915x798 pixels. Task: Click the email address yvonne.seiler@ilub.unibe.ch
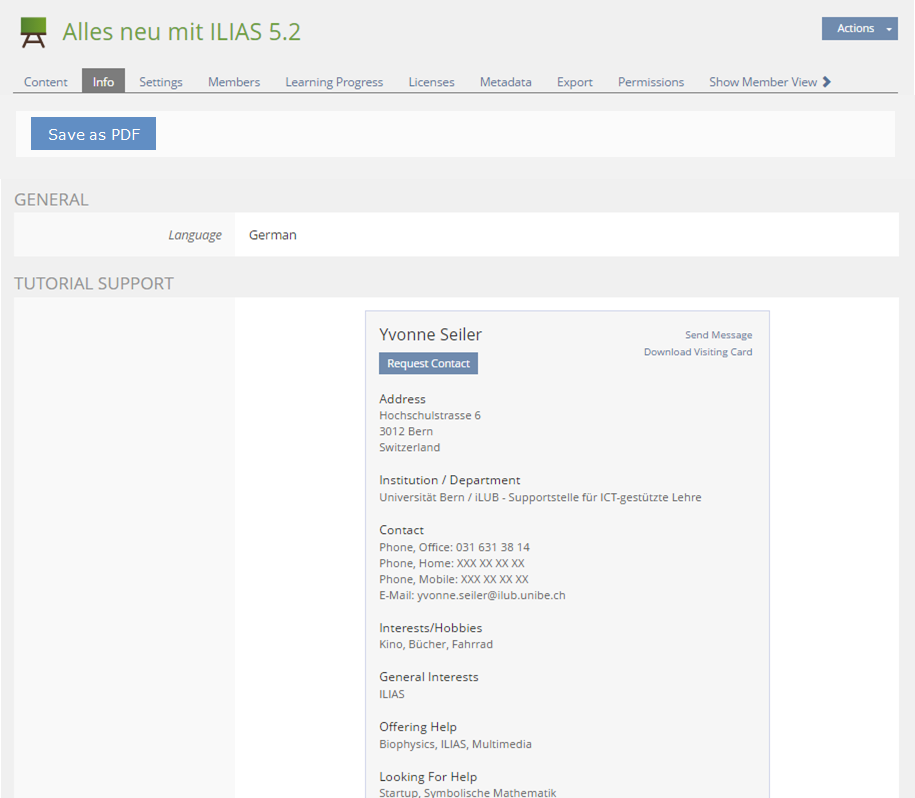pos(491,595)
